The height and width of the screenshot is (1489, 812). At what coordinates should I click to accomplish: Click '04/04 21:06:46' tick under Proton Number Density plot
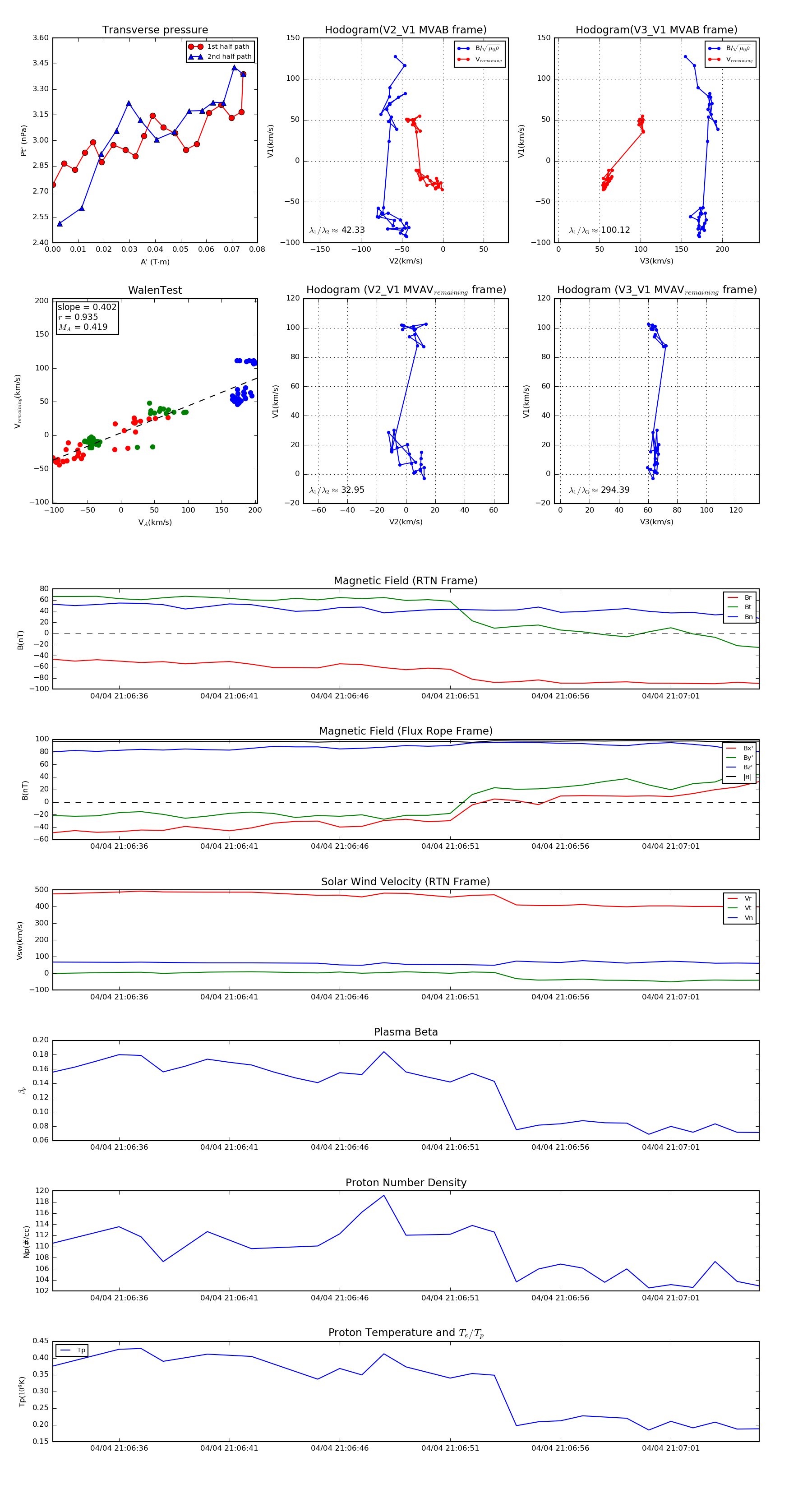(x=340, y=1298)
